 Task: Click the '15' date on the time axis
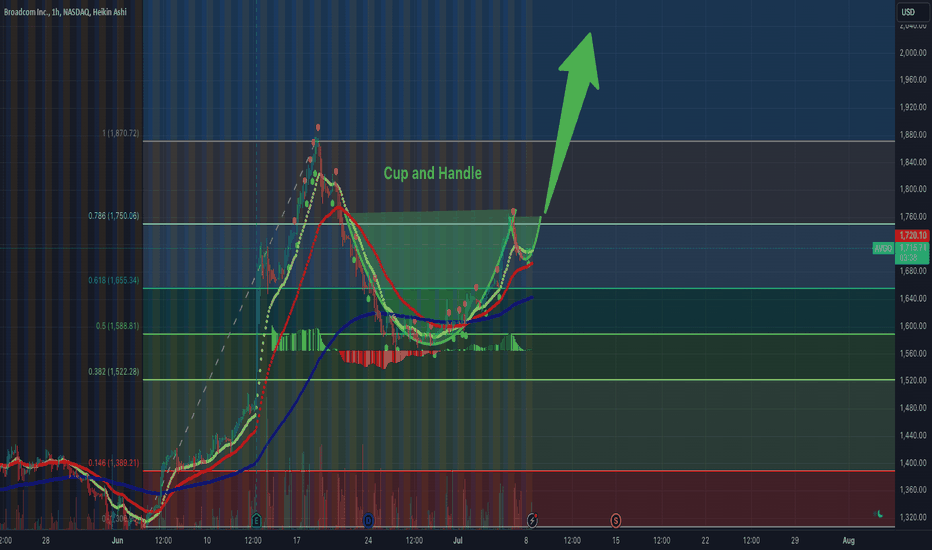coord(616,540)
